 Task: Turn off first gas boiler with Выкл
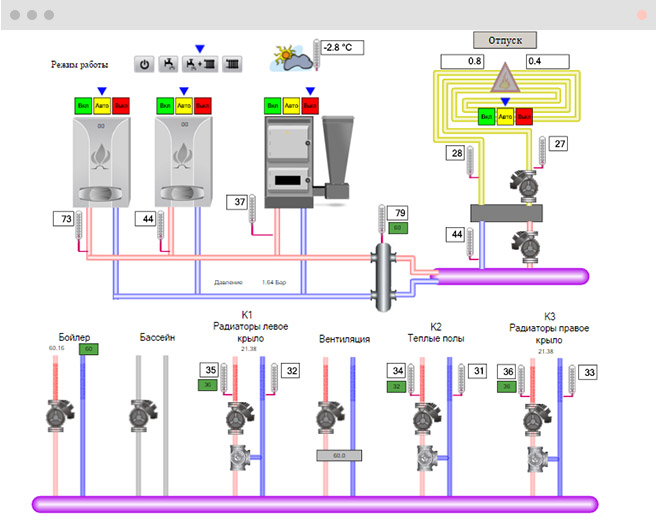(x=121, y=106)
